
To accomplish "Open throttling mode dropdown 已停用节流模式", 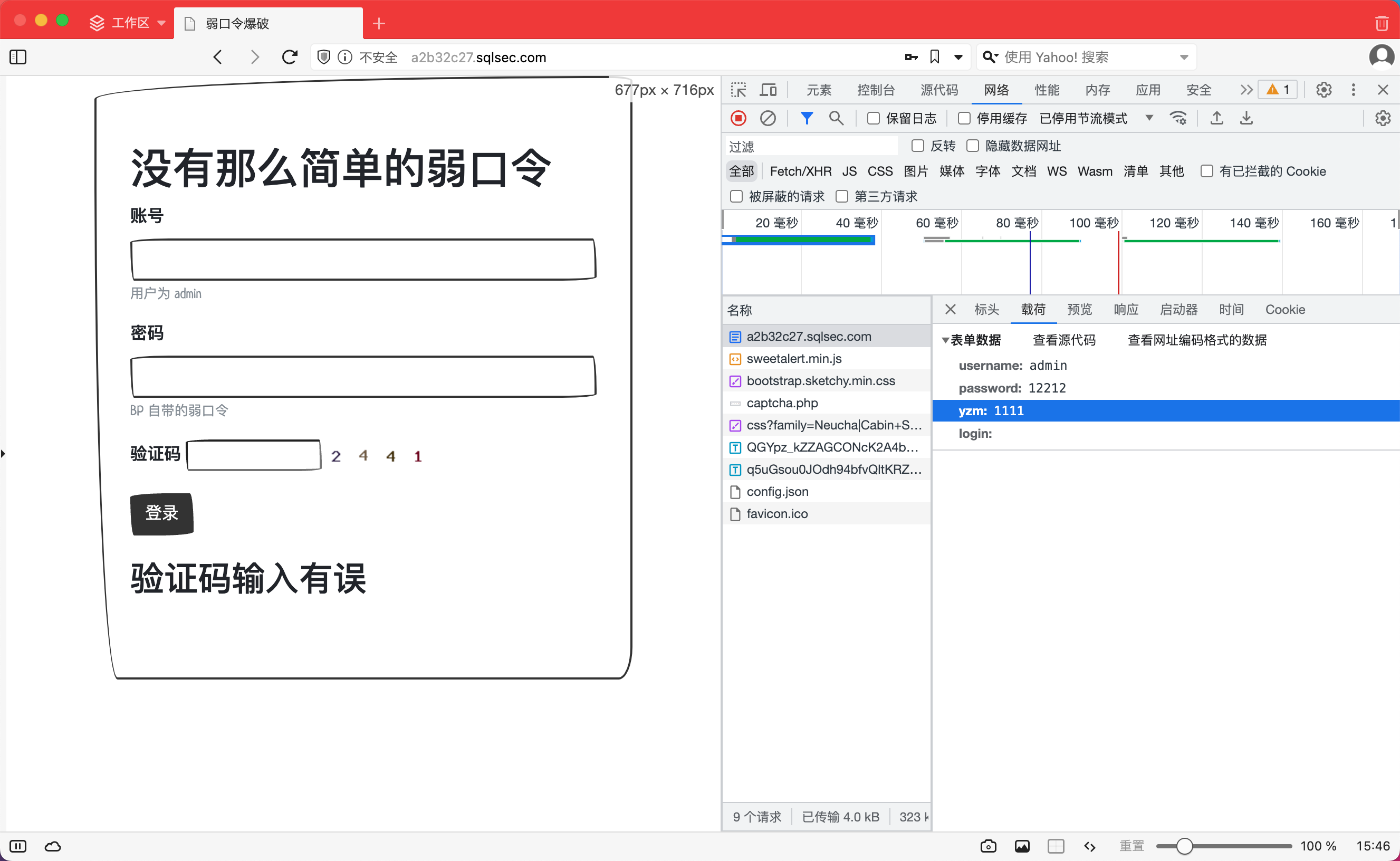I will pos(1096,119).
